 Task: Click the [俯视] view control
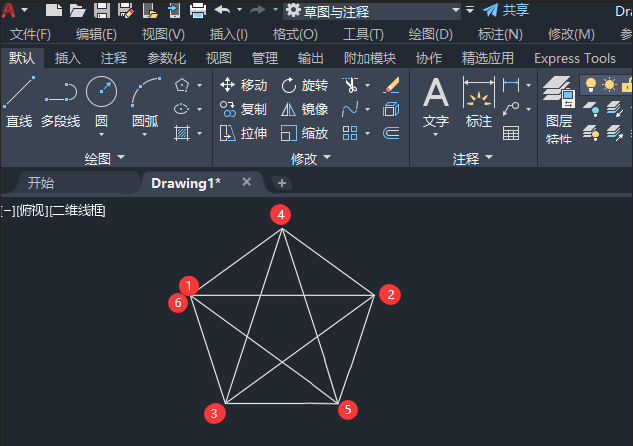click(32, 210)
